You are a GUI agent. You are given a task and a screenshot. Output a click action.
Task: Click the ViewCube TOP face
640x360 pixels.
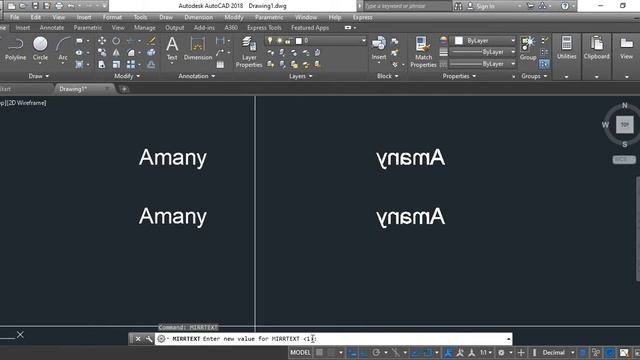tap(624, 124)
